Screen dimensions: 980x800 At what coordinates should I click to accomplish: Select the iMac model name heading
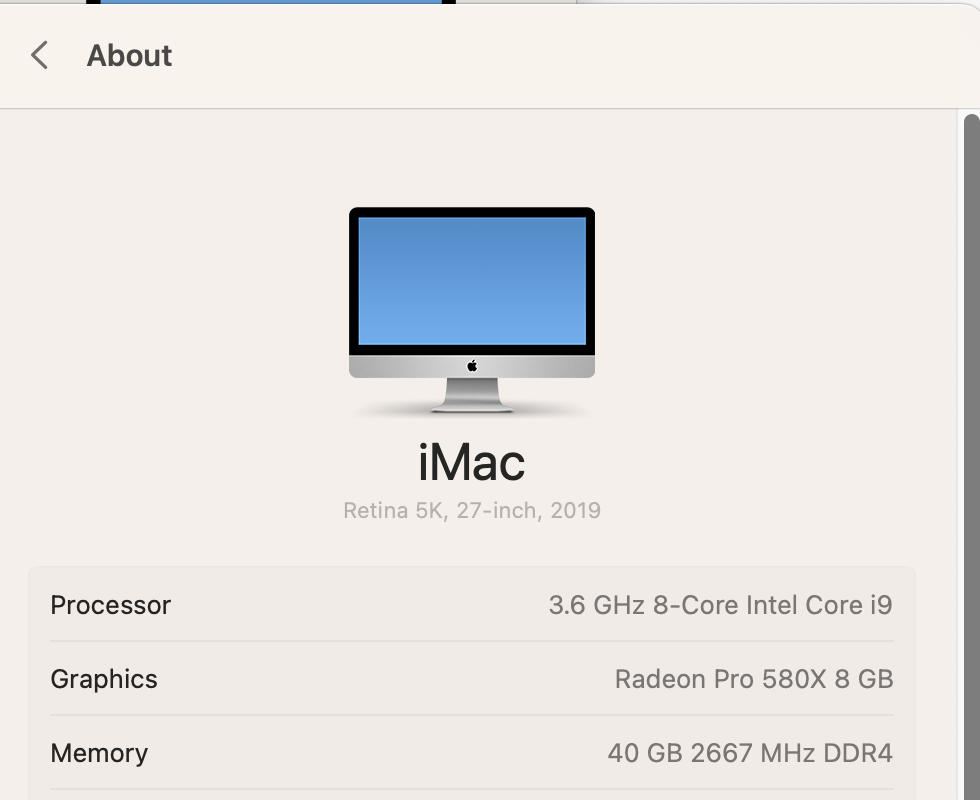[x=472, y=462]
